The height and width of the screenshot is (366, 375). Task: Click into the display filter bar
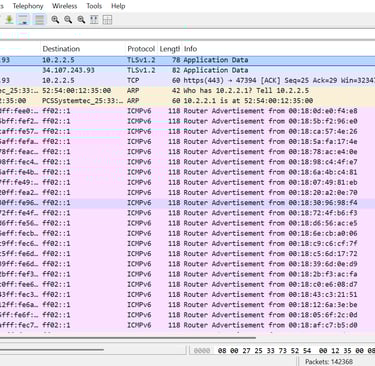click(x=187, y=34)
